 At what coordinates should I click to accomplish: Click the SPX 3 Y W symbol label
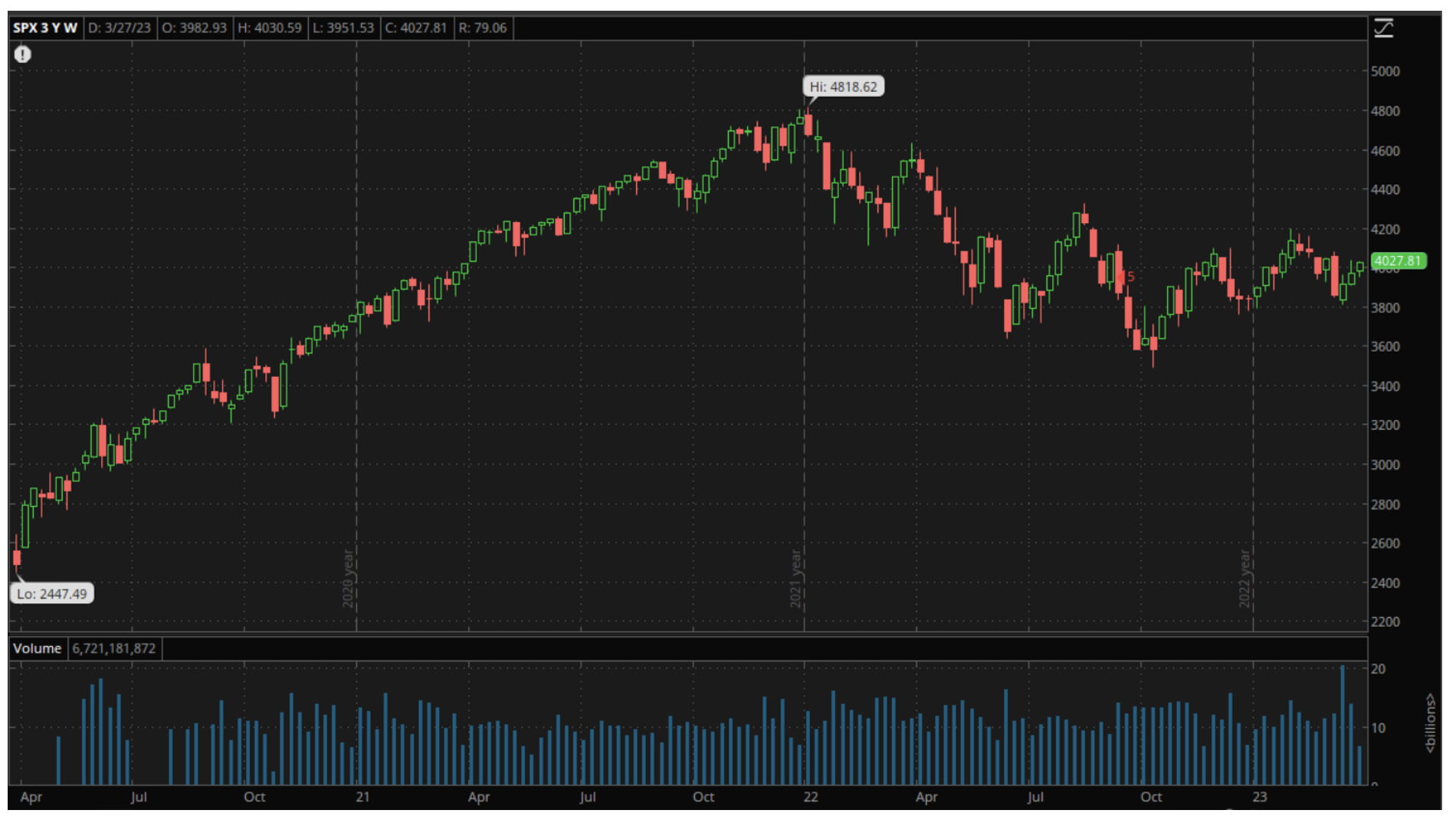45,28
